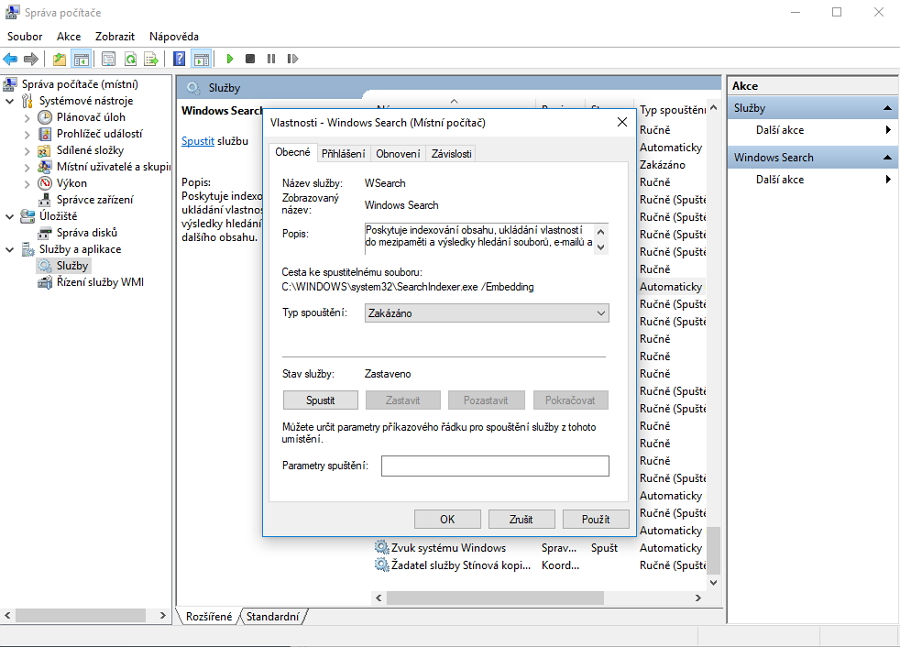Click the Spustit službu link
This screenshot has height=647, width=900.
[x=198, y=141]
